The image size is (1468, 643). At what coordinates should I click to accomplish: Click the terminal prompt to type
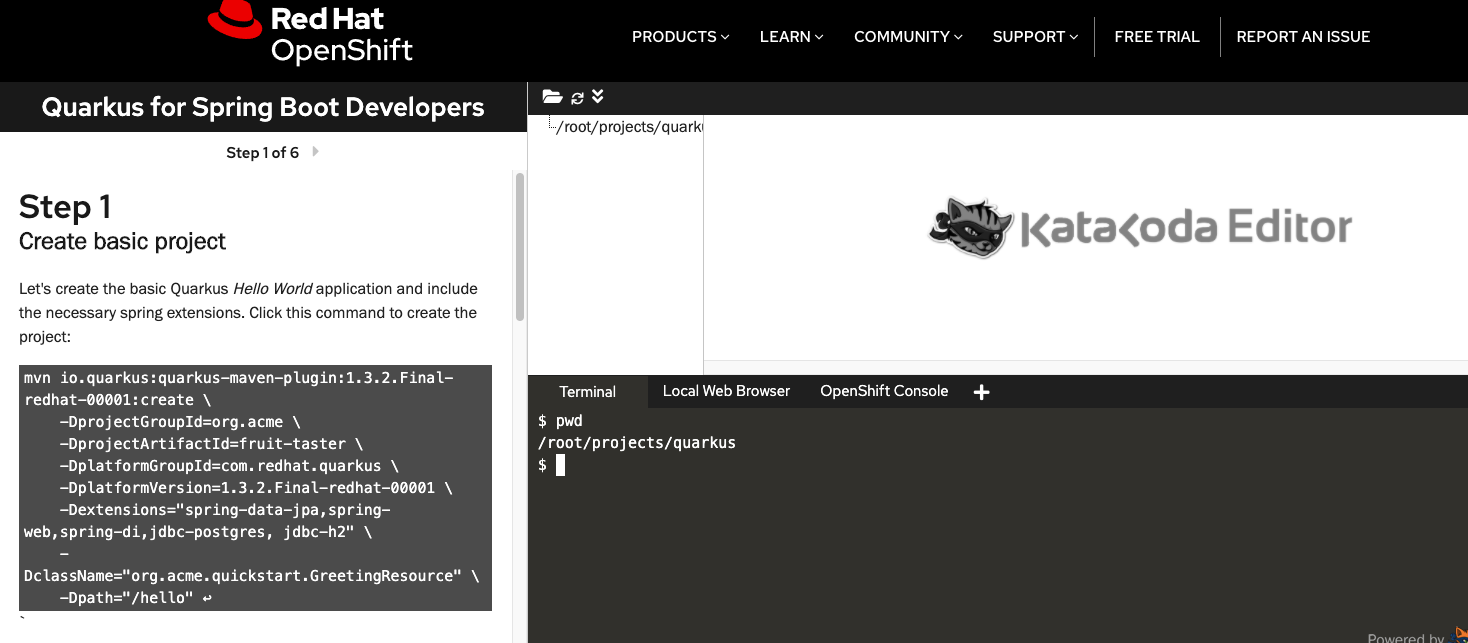[560, 464]
